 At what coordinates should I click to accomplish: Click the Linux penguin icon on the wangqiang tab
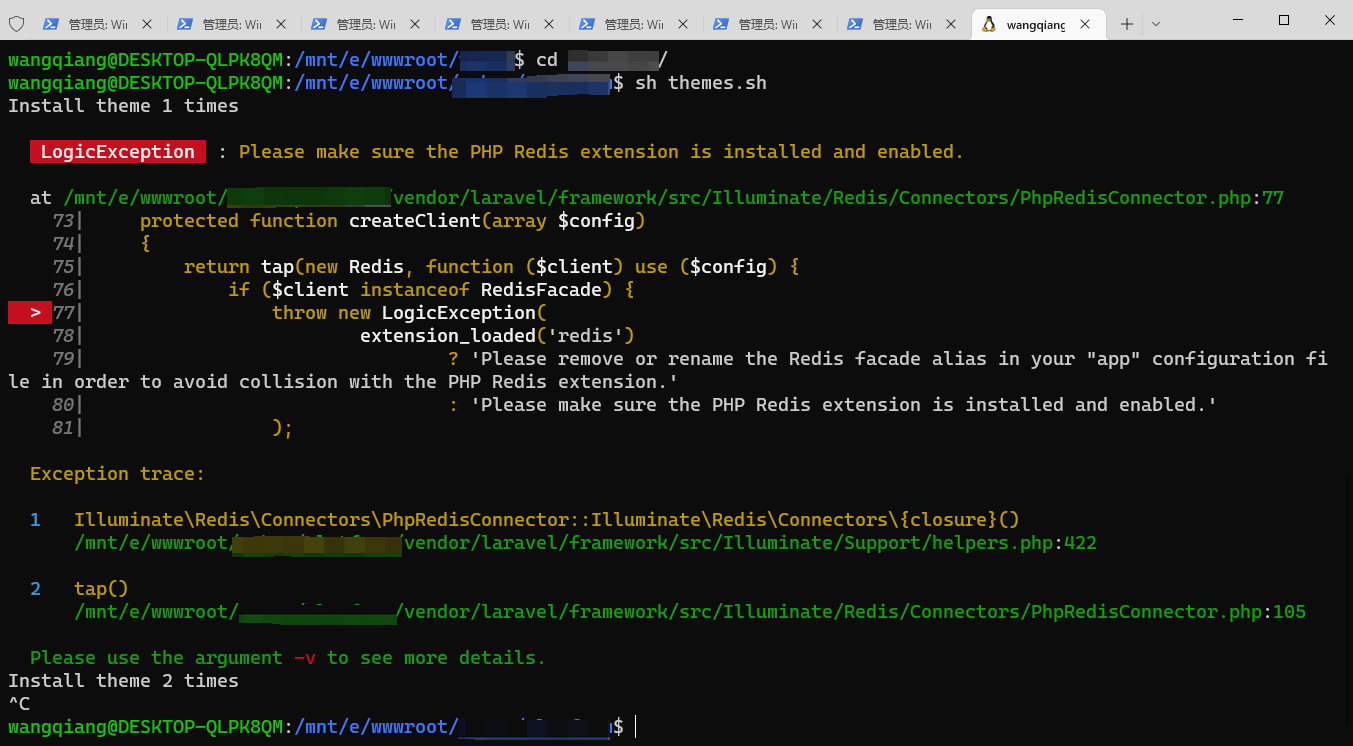point(989,24)
